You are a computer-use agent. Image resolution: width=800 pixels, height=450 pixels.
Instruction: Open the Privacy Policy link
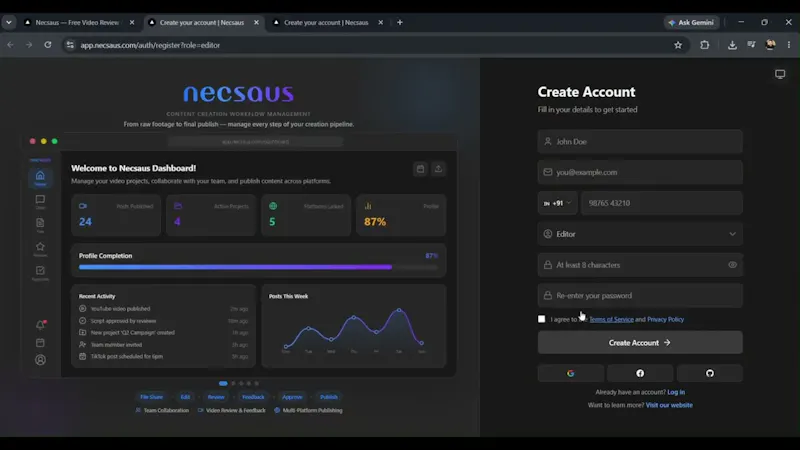click(665, 319)
